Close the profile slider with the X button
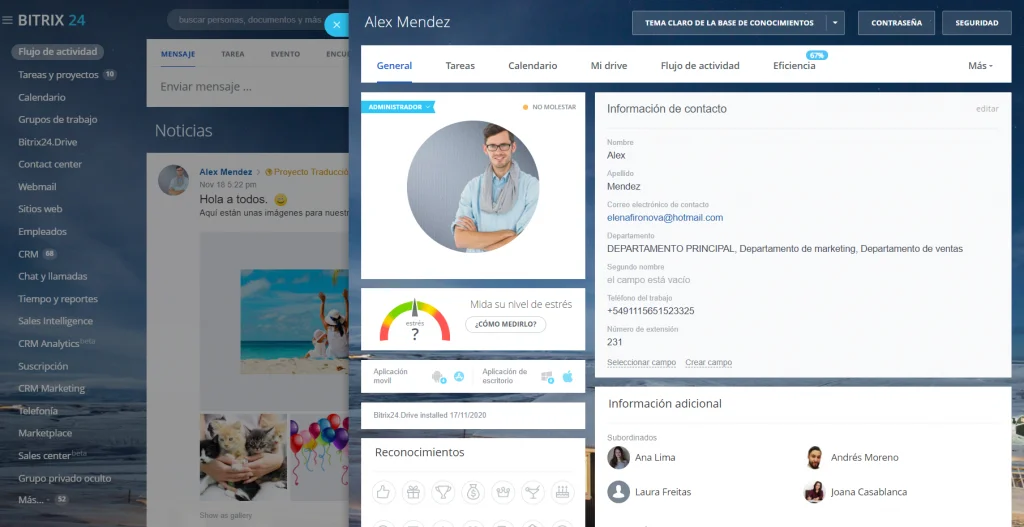This screenshot has height=527, width=1024. click(x=336, y=25)
